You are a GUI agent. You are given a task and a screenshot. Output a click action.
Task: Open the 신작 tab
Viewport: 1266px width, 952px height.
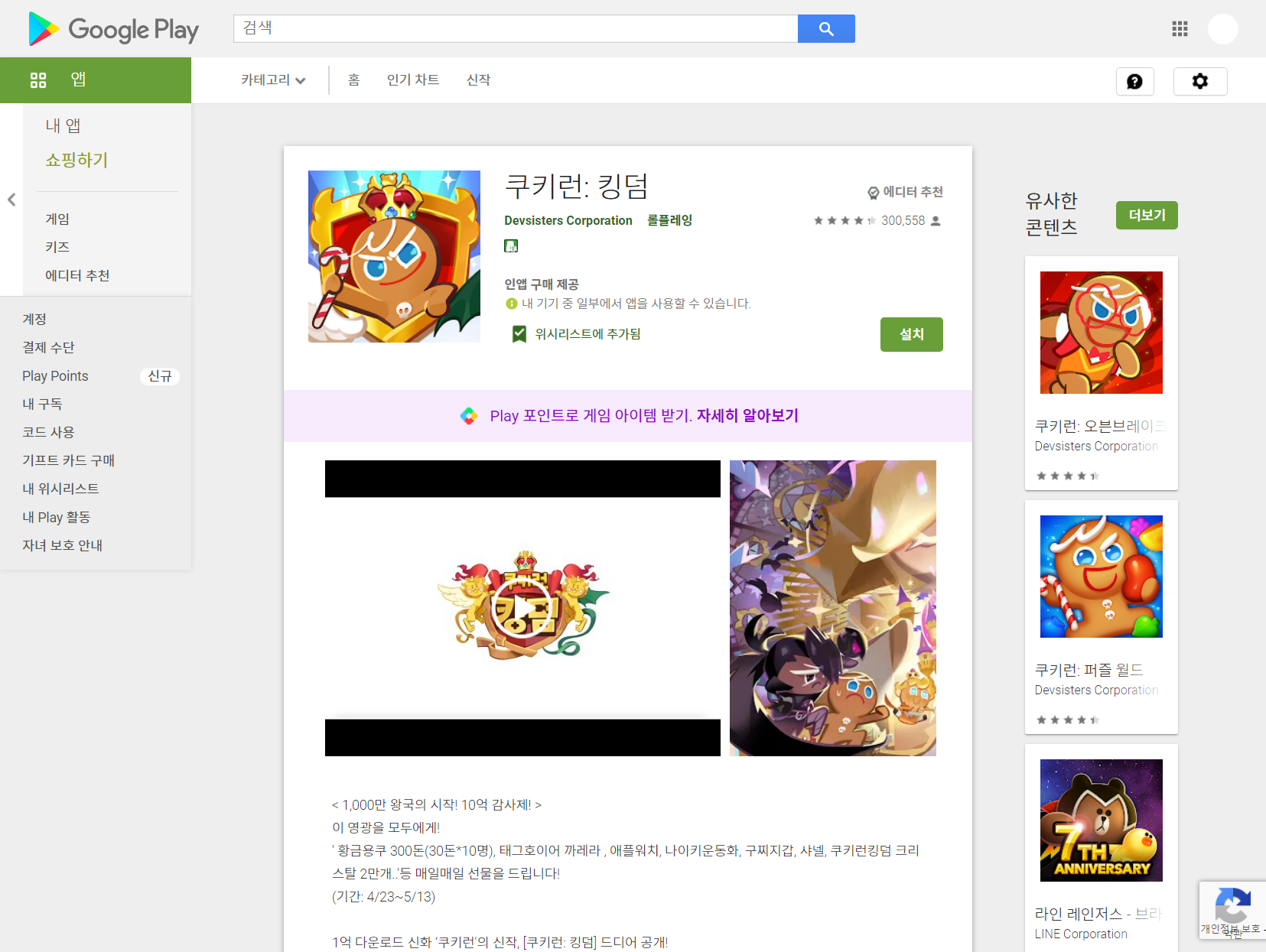pyautogui.click(x=478, y=80)
